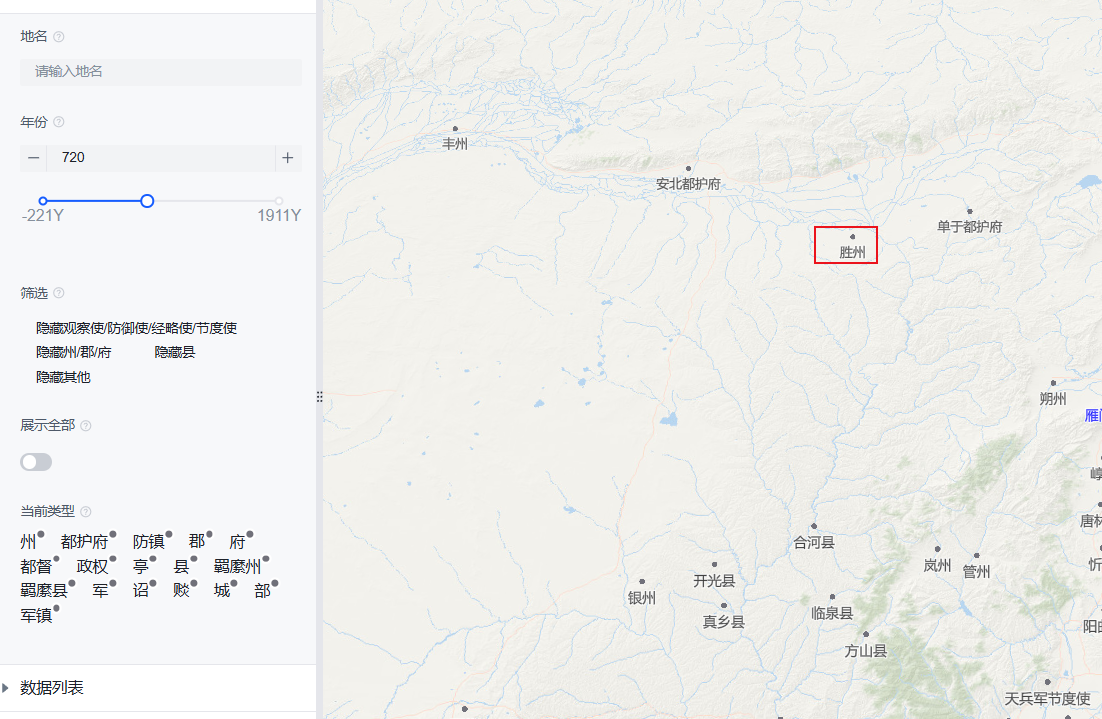Viewport: 1102px width, 719px height.
Task: Select the 羁縻州 type label
Action: [237, 566]
